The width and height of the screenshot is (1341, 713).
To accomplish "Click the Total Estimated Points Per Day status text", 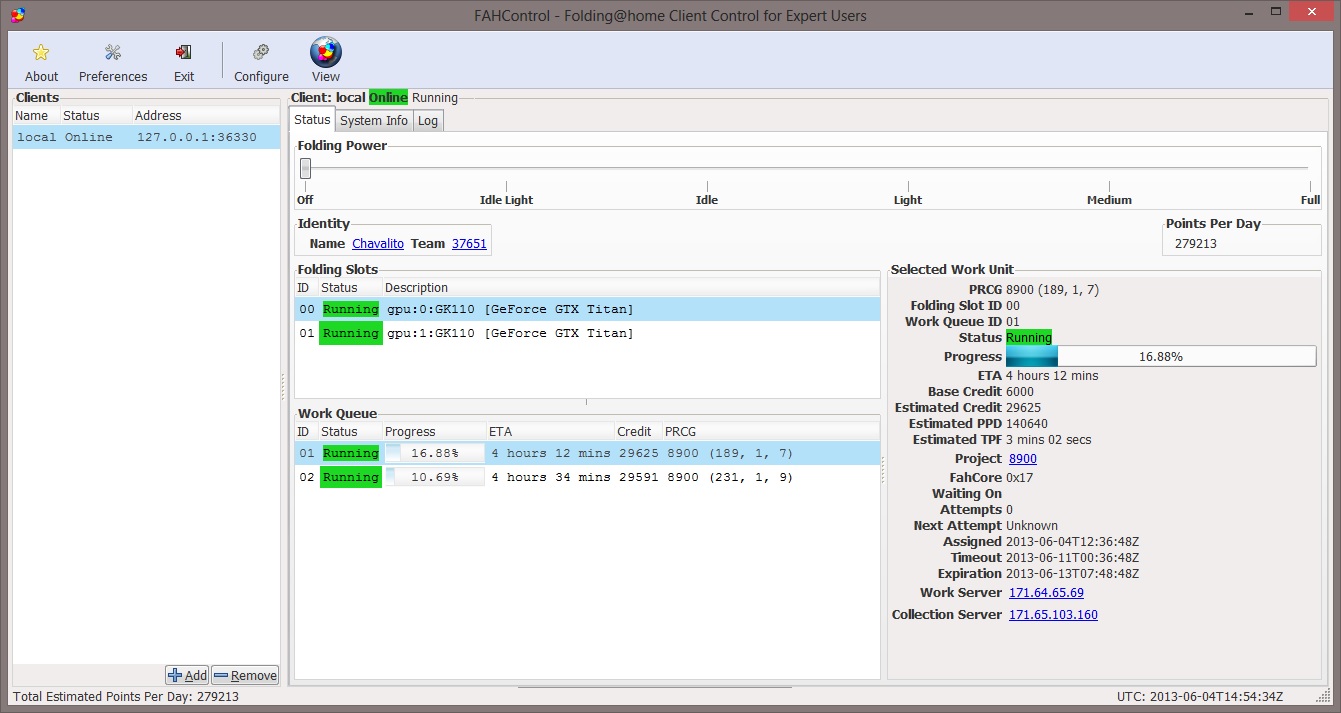I will 125,697.
